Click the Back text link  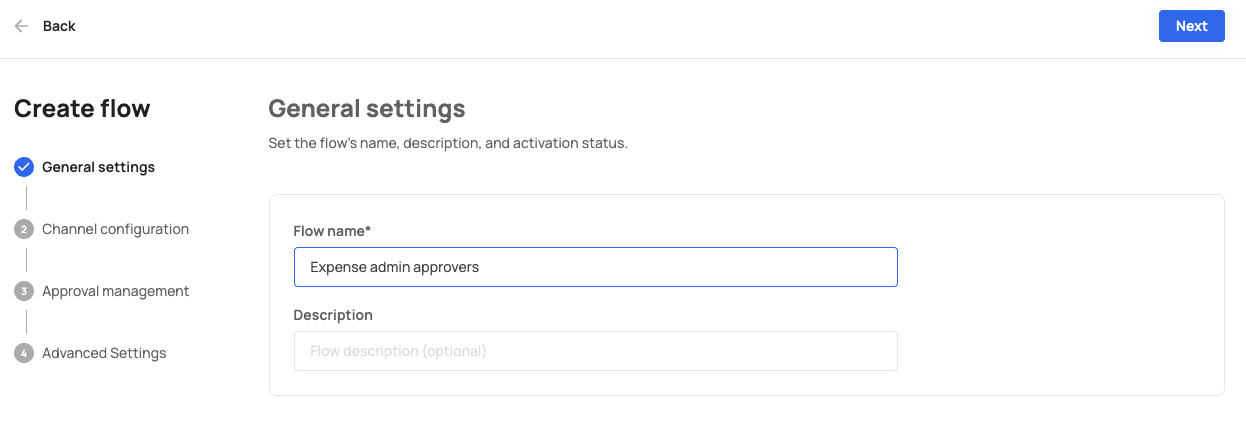pyautogui.click(x=59, y=26)
